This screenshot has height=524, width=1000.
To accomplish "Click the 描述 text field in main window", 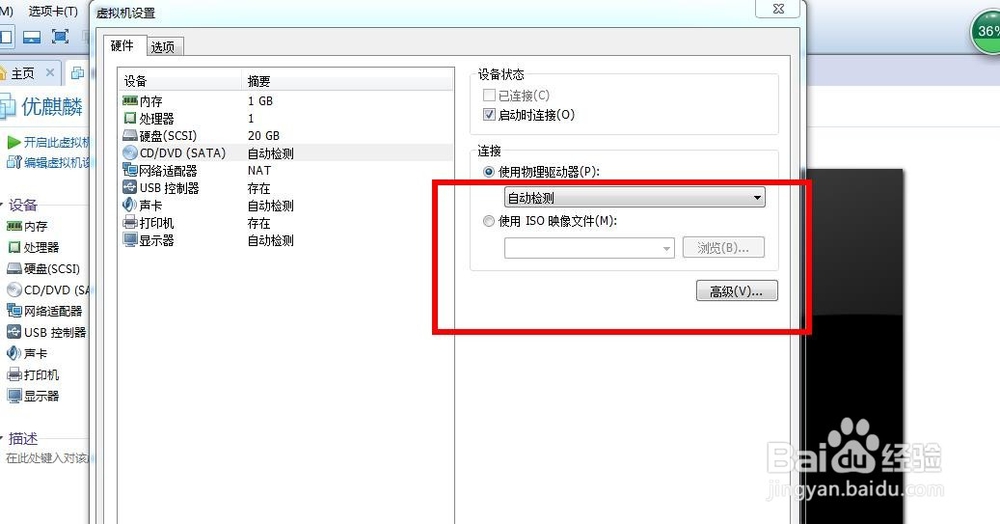I will tap(47, 458).
